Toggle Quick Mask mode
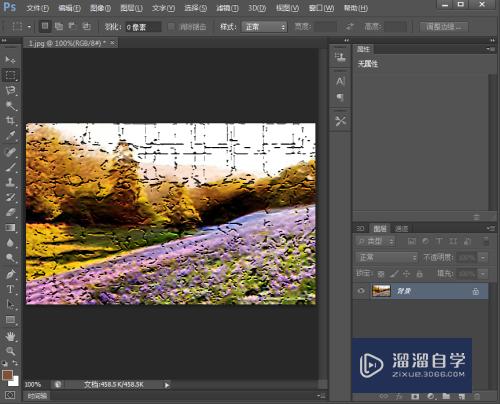 coord(10,395)
